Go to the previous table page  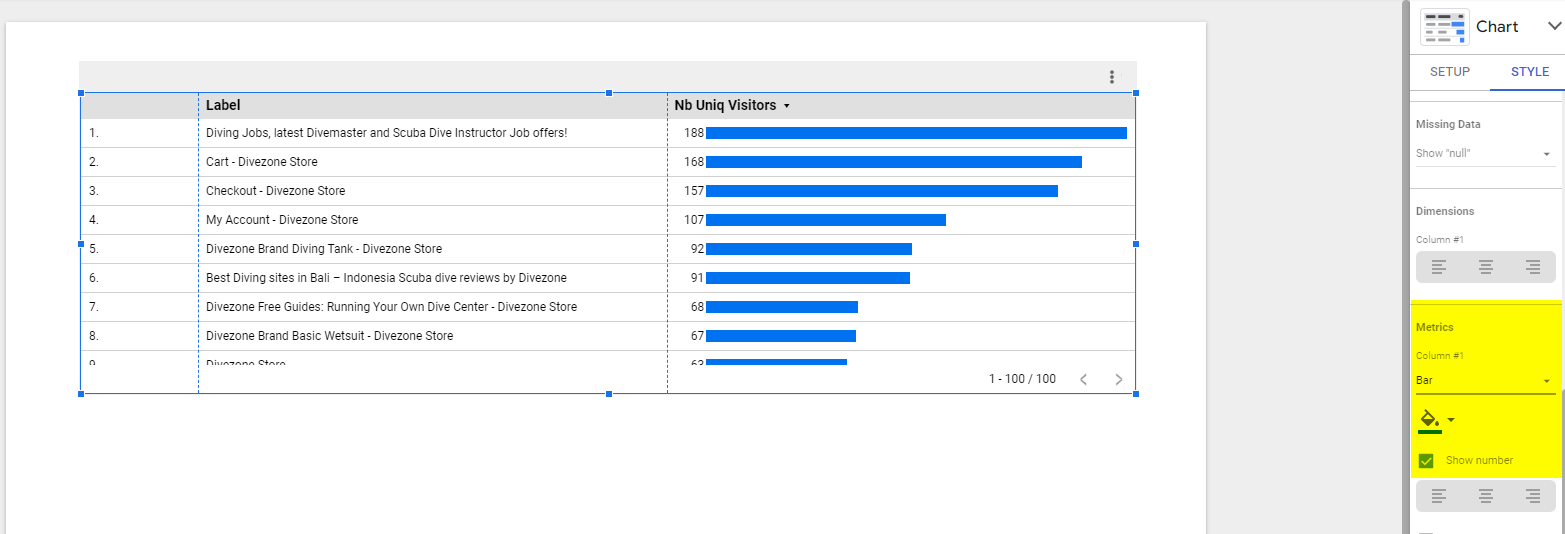[1083, 379]
